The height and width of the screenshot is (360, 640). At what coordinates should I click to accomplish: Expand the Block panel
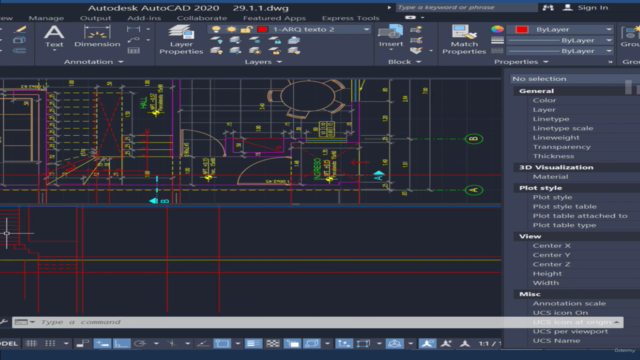point(404,62)
